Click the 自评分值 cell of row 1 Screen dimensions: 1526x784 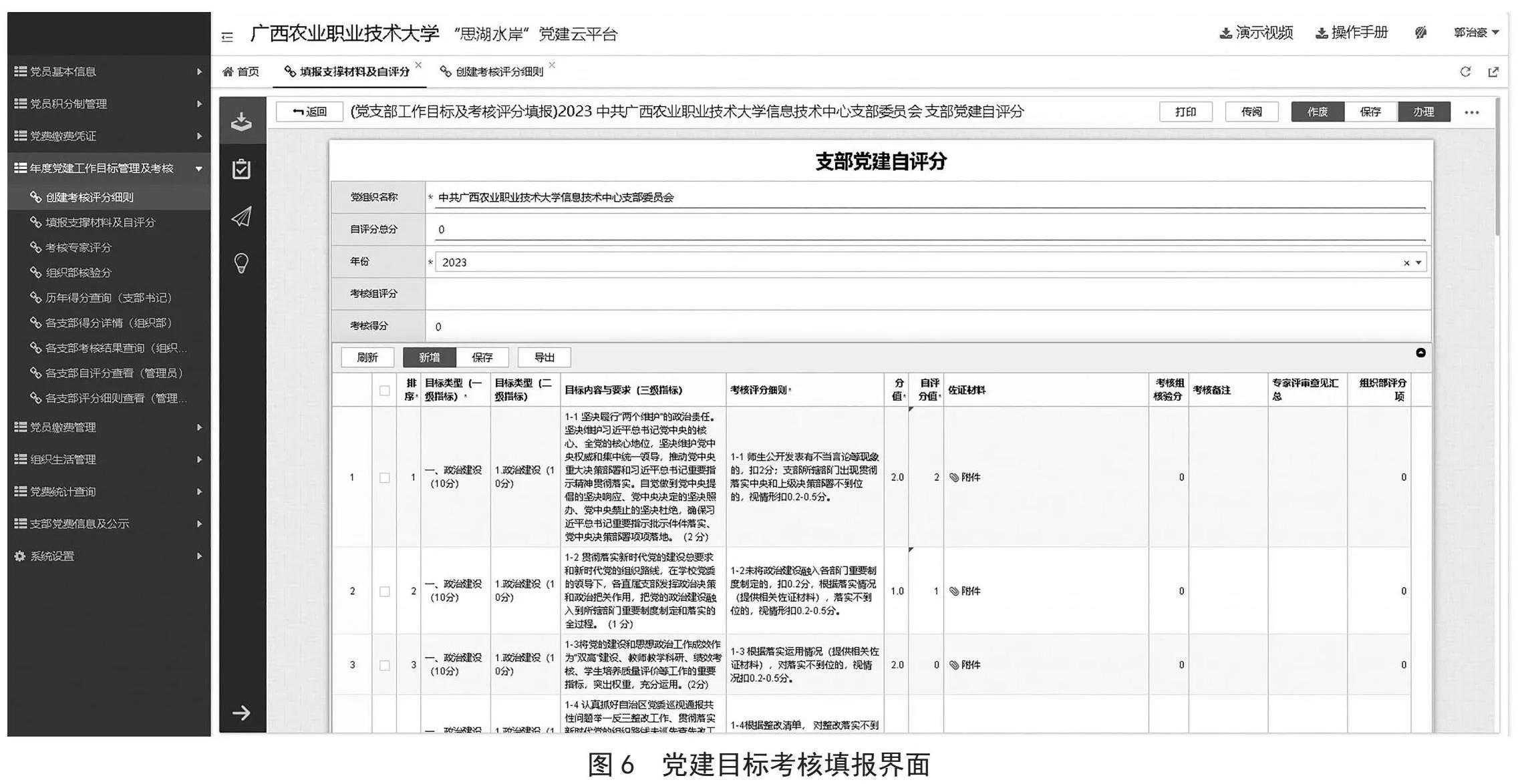(x=926, y=477)
